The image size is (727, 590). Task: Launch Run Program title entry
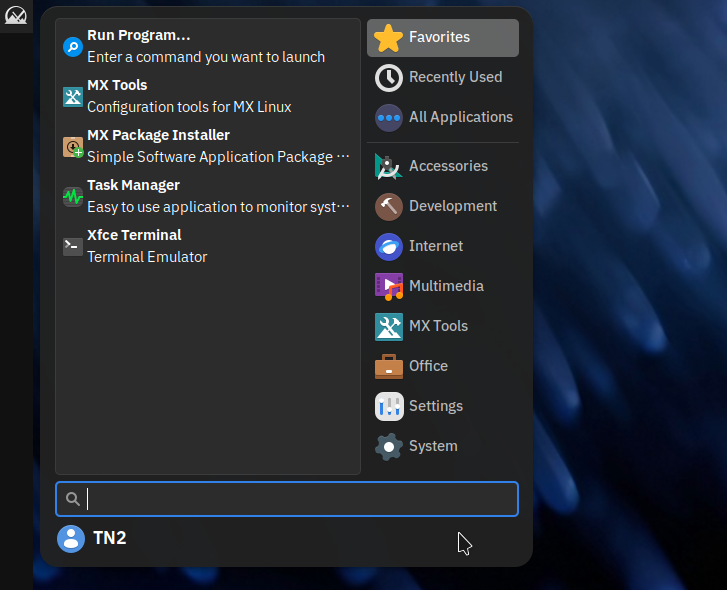(139, 35)
